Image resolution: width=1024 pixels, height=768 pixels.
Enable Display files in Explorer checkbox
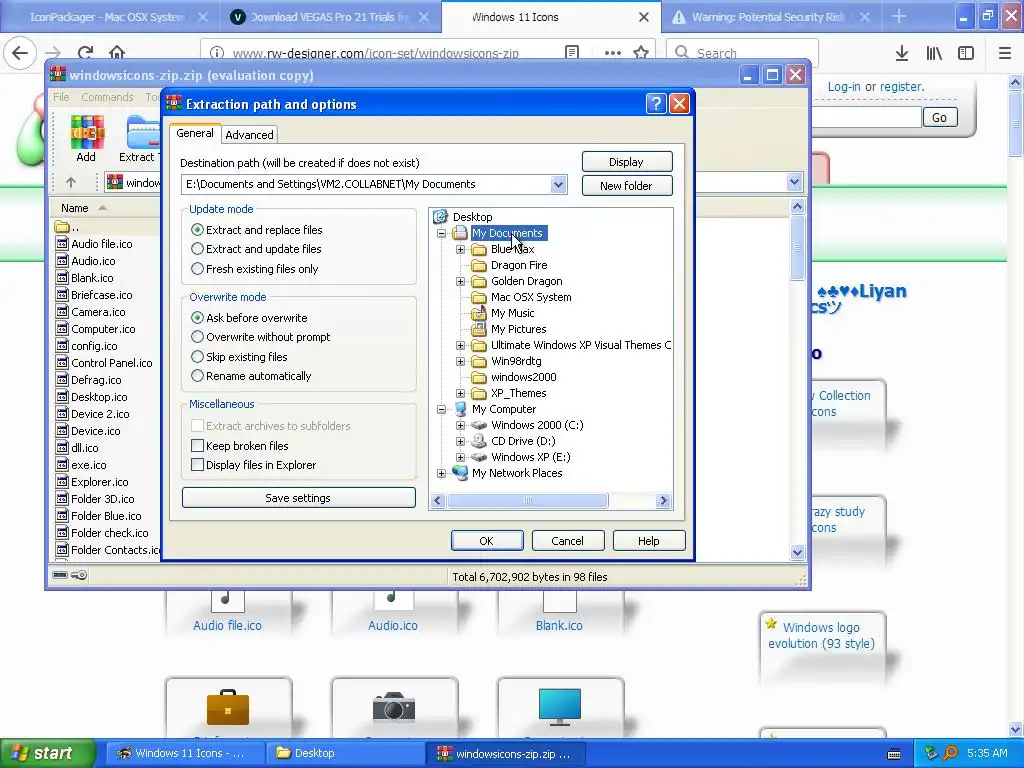coord(197,465)
